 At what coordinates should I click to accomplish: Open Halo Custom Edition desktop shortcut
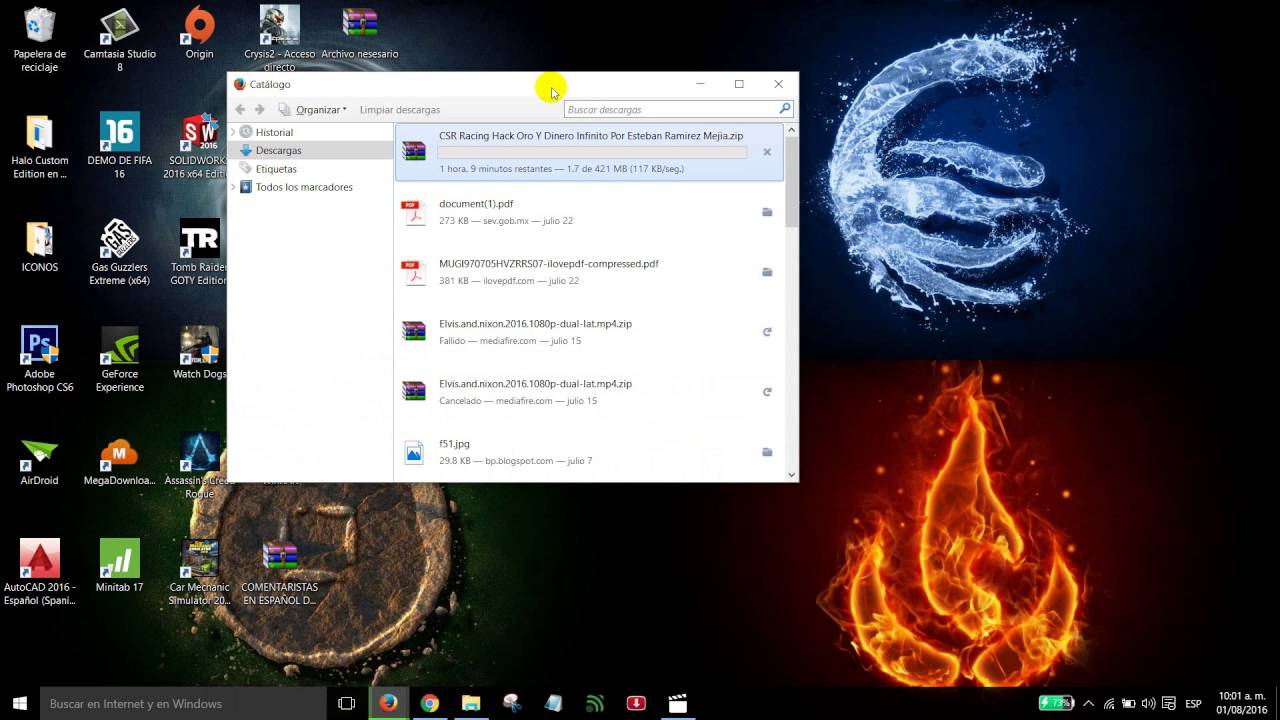point(40,146)
